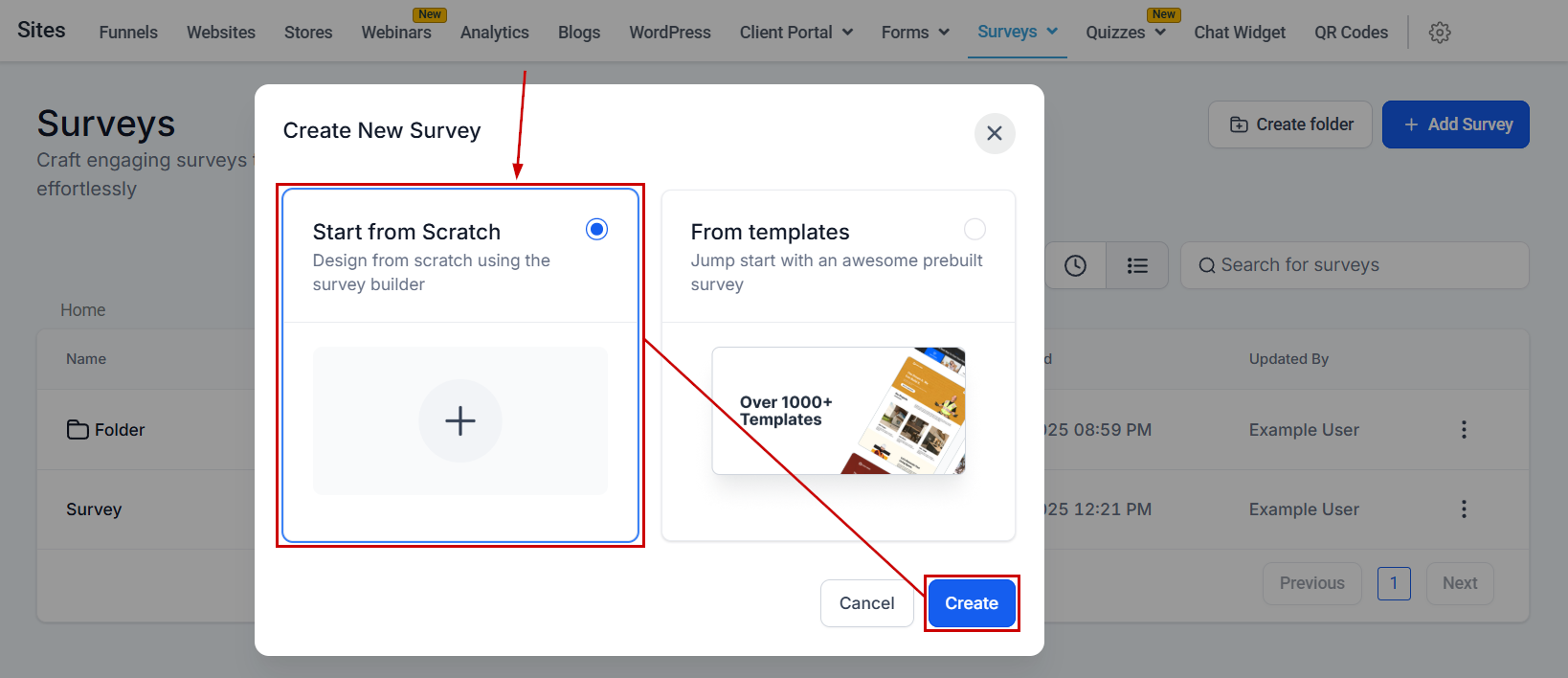This screenshot has width=1568, height=678.
Task: Cancel the new survey dialog
Action: (x=866, y=603)
